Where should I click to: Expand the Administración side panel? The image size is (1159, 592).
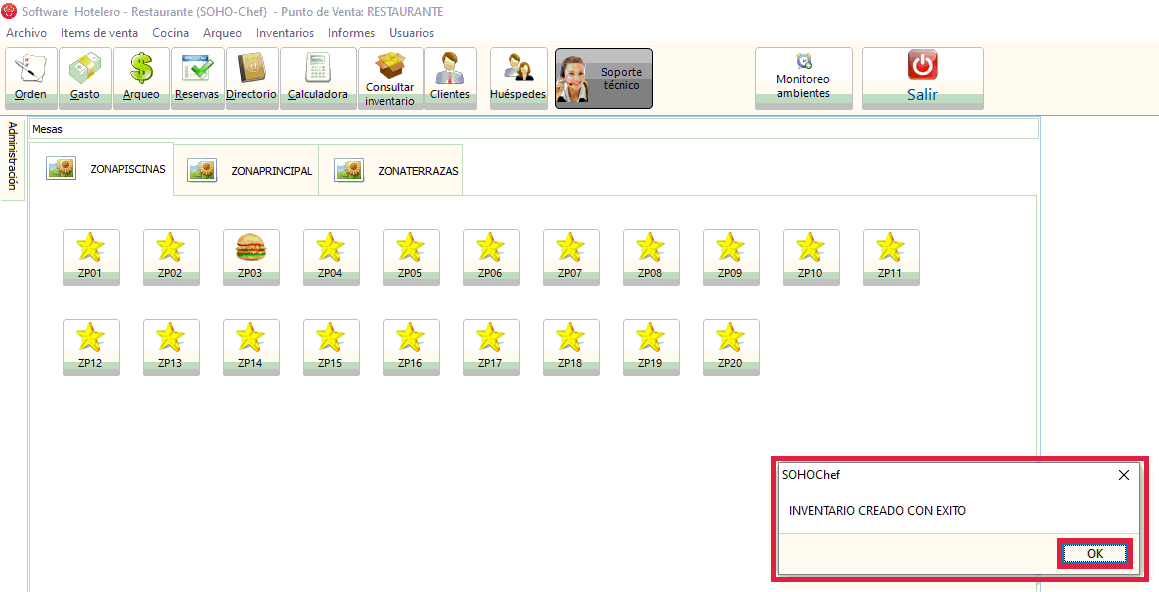(x=13, y=156)
